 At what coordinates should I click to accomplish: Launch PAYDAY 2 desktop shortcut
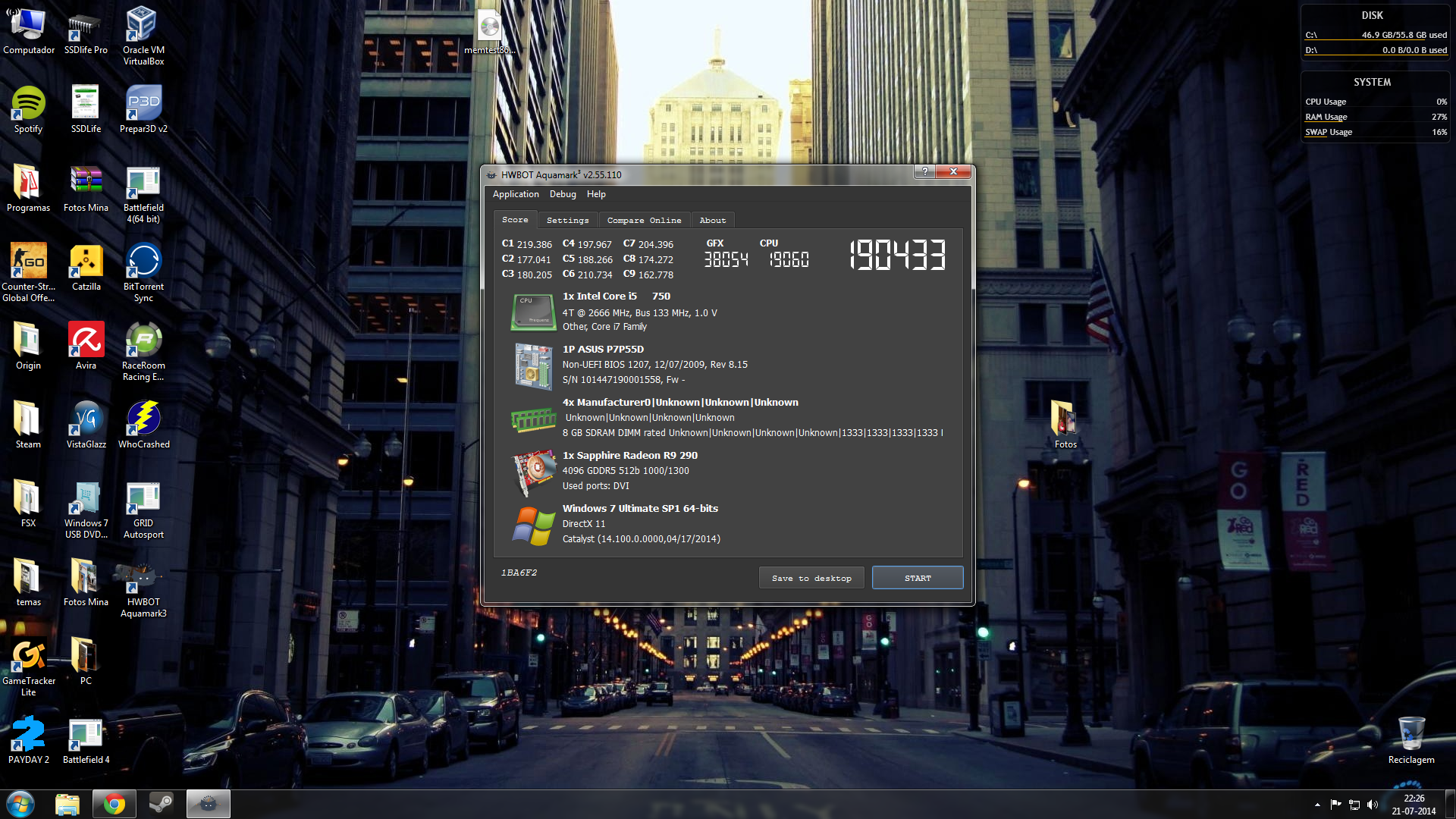coord(29,741)
